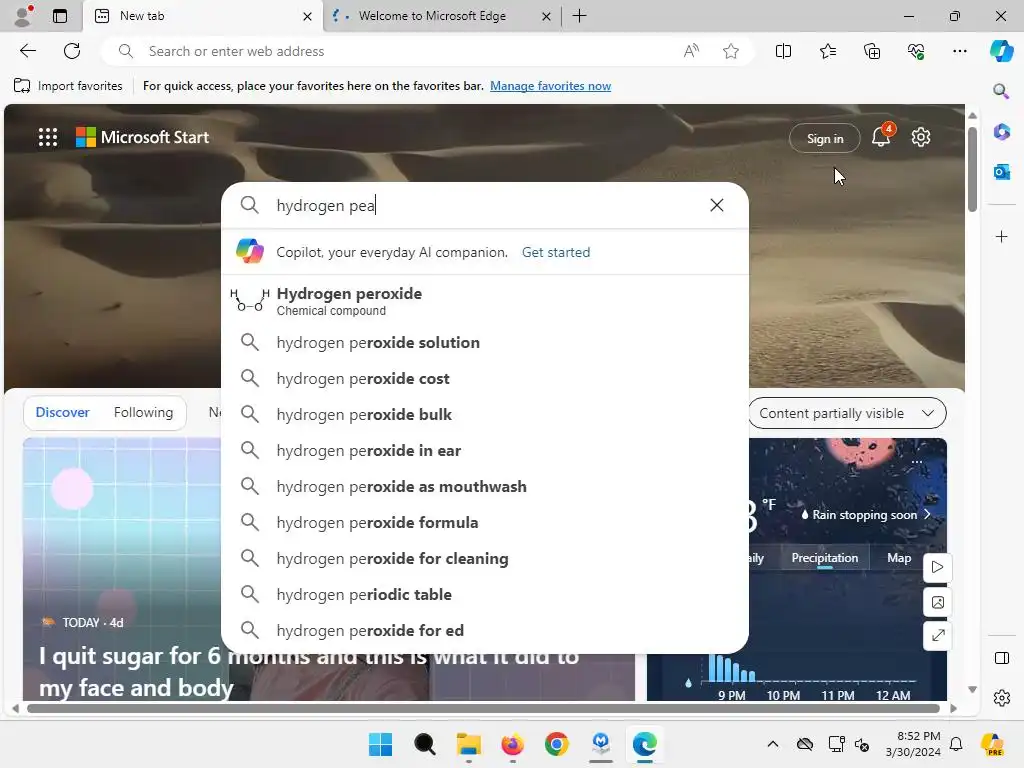This screenshot has width=1024, height=768.
Task: Switch weather to Map tab
Action: [x=899, y=558]
